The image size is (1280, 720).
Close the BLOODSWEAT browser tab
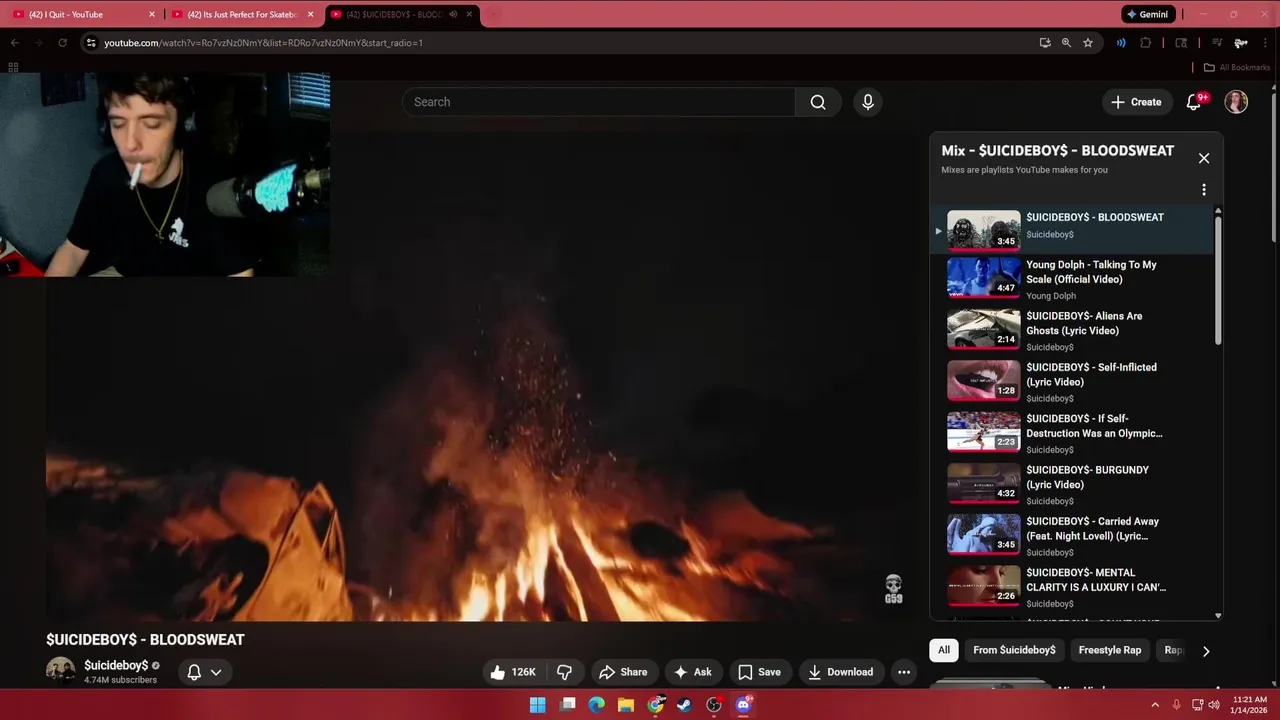pos(468,14)
